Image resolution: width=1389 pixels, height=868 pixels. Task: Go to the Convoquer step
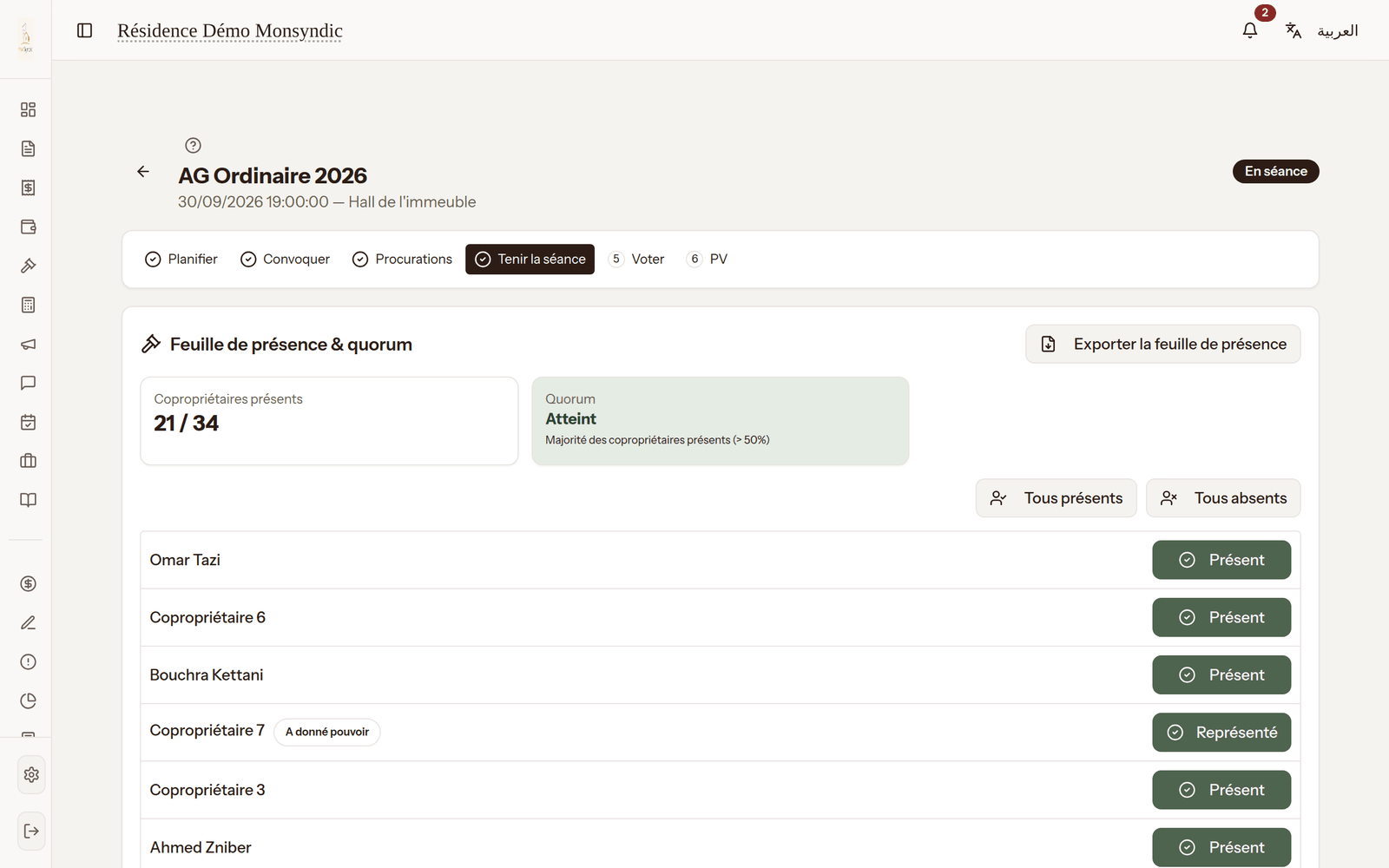(285, 259)
